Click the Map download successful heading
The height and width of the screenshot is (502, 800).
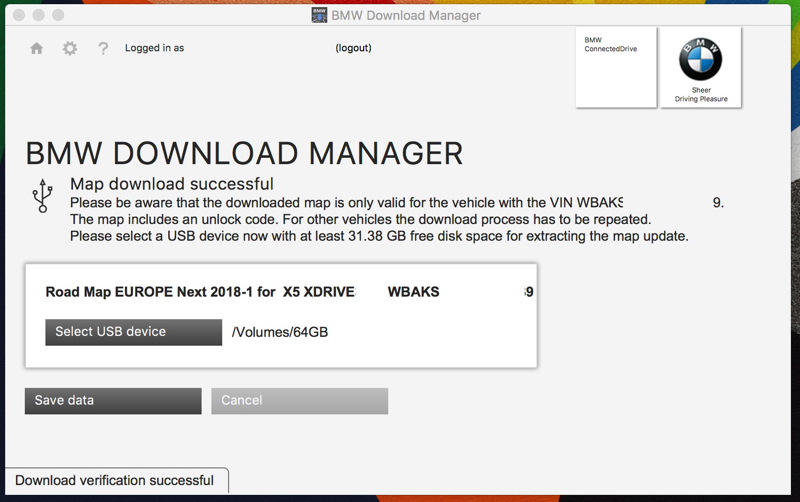click(171, 184)
